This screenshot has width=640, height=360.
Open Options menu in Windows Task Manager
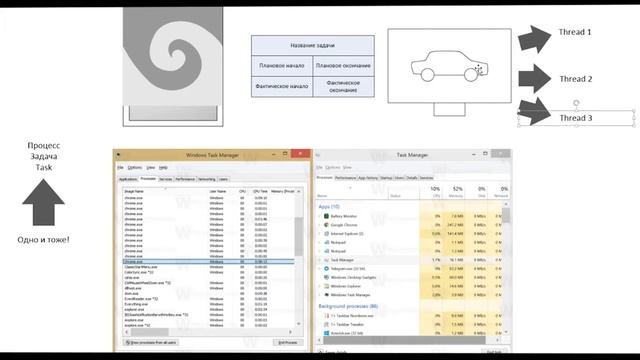[135, 167]
